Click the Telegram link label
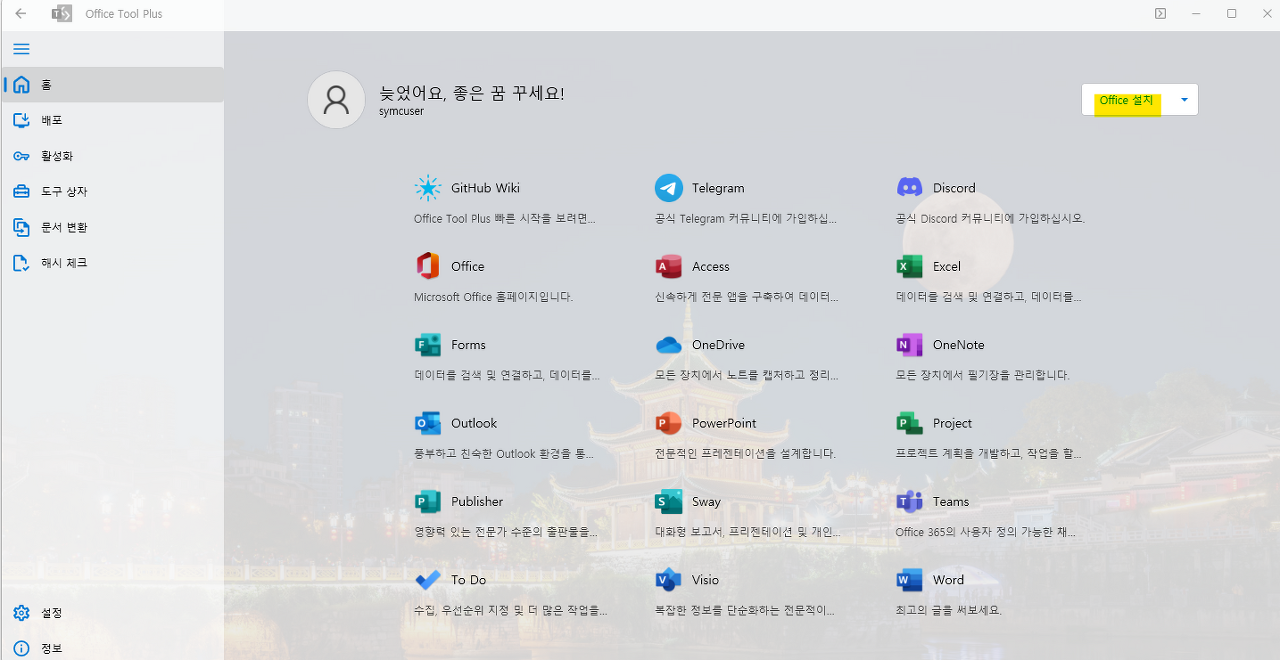 pyautogui.click(x=718, y=188)
